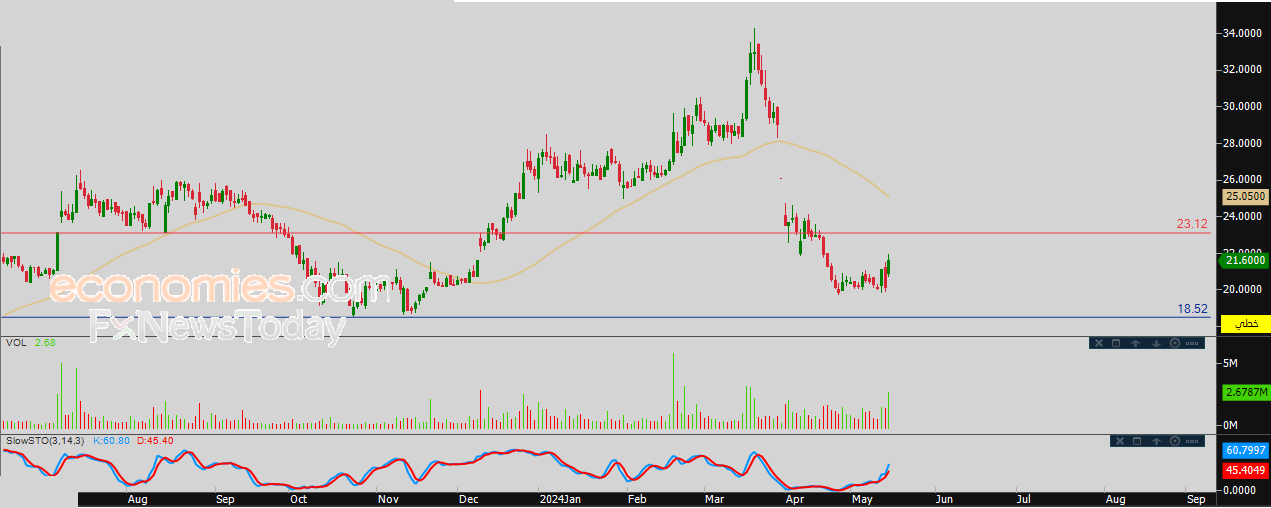The height and width of the screenshot is (508, 1271).
Task: Click the Feb date axis label
Action: (x=636, y=498)
